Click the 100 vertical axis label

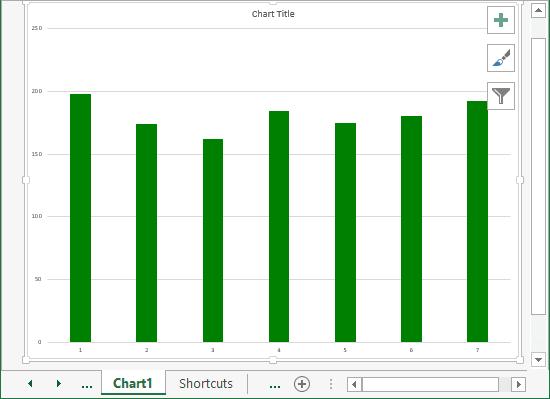click(x=37, y=216)
